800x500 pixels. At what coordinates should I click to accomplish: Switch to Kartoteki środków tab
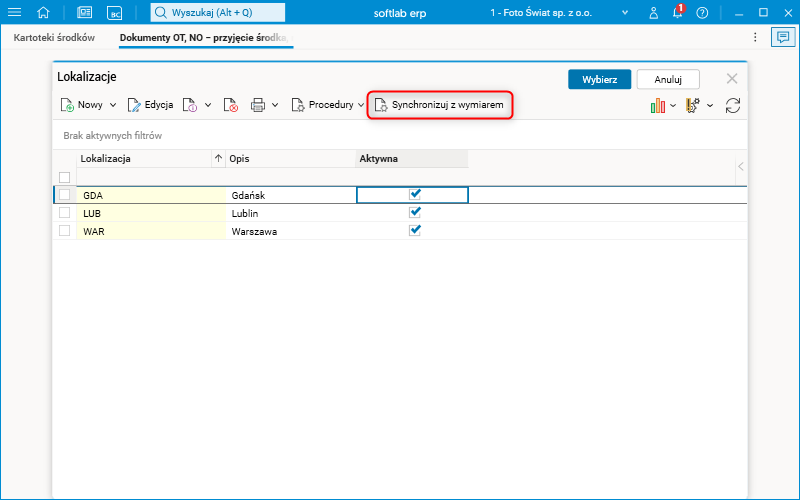(x=54, y=37)
